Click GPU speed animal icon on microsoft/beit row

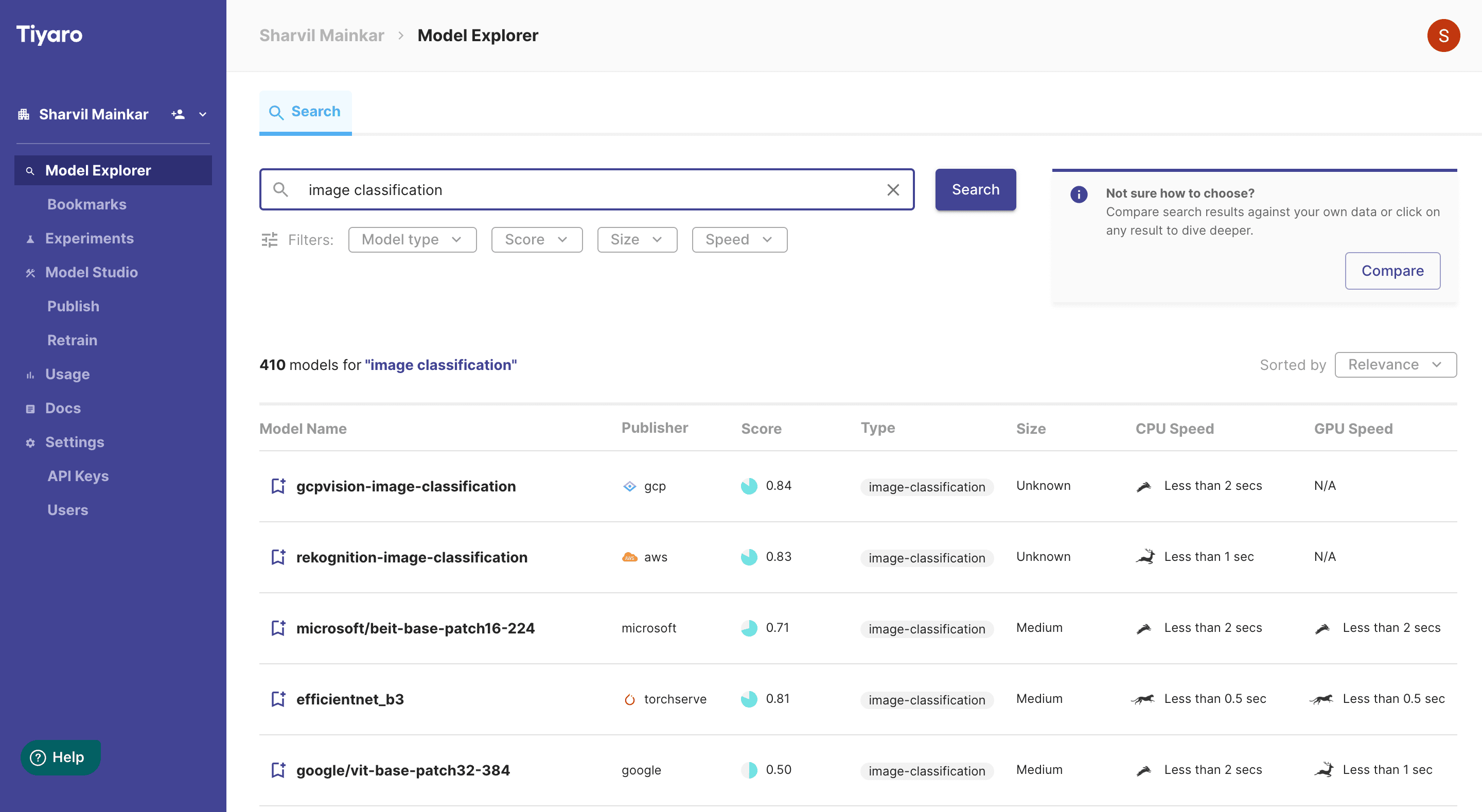tap(1322, 628)
